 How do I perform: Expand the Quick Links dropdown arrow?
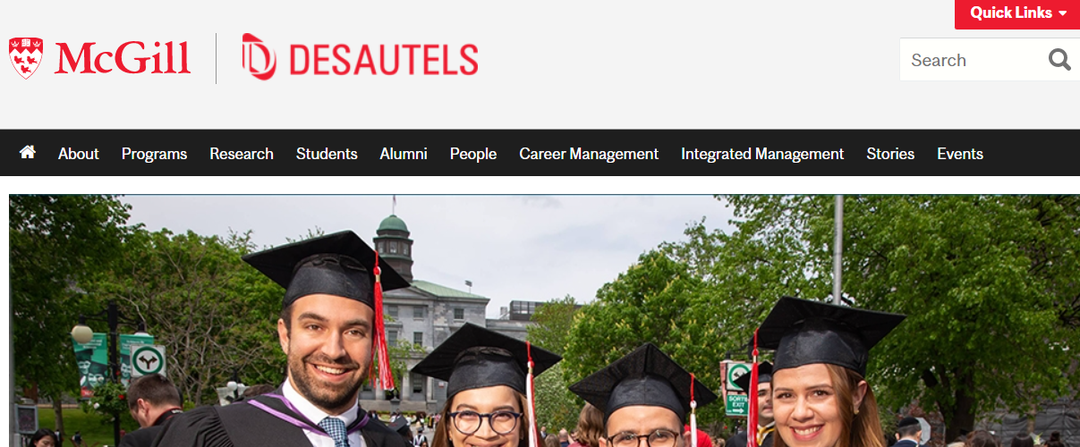click(x=1062, y=13)
